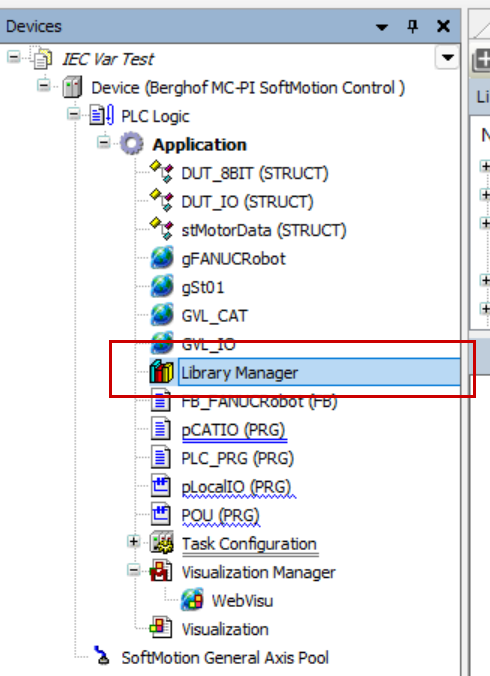Select the Visualization Manager label
This screenshot has width=490, height=676.
(x=258, y=572)
